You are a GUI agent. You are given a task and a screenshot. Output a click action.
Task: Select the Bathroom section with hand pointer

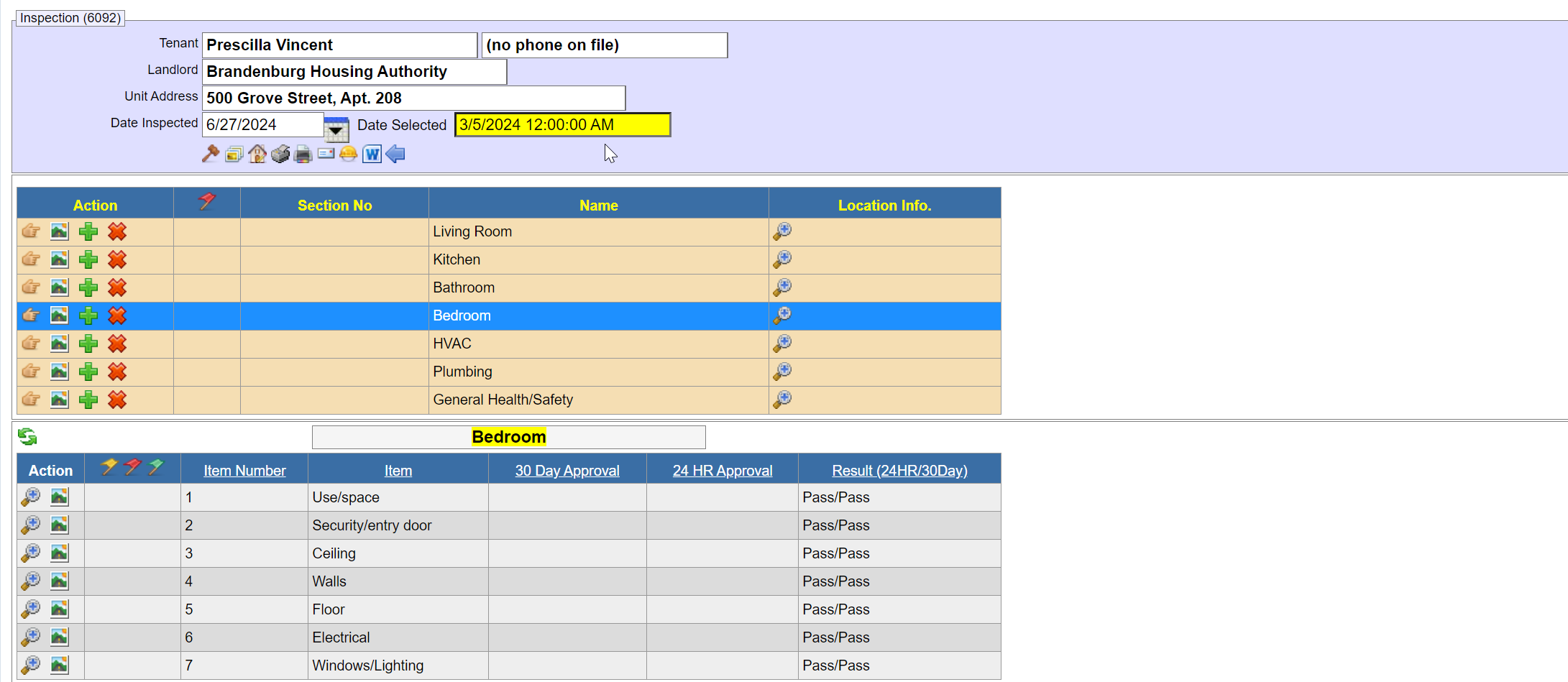click(31, 287)
